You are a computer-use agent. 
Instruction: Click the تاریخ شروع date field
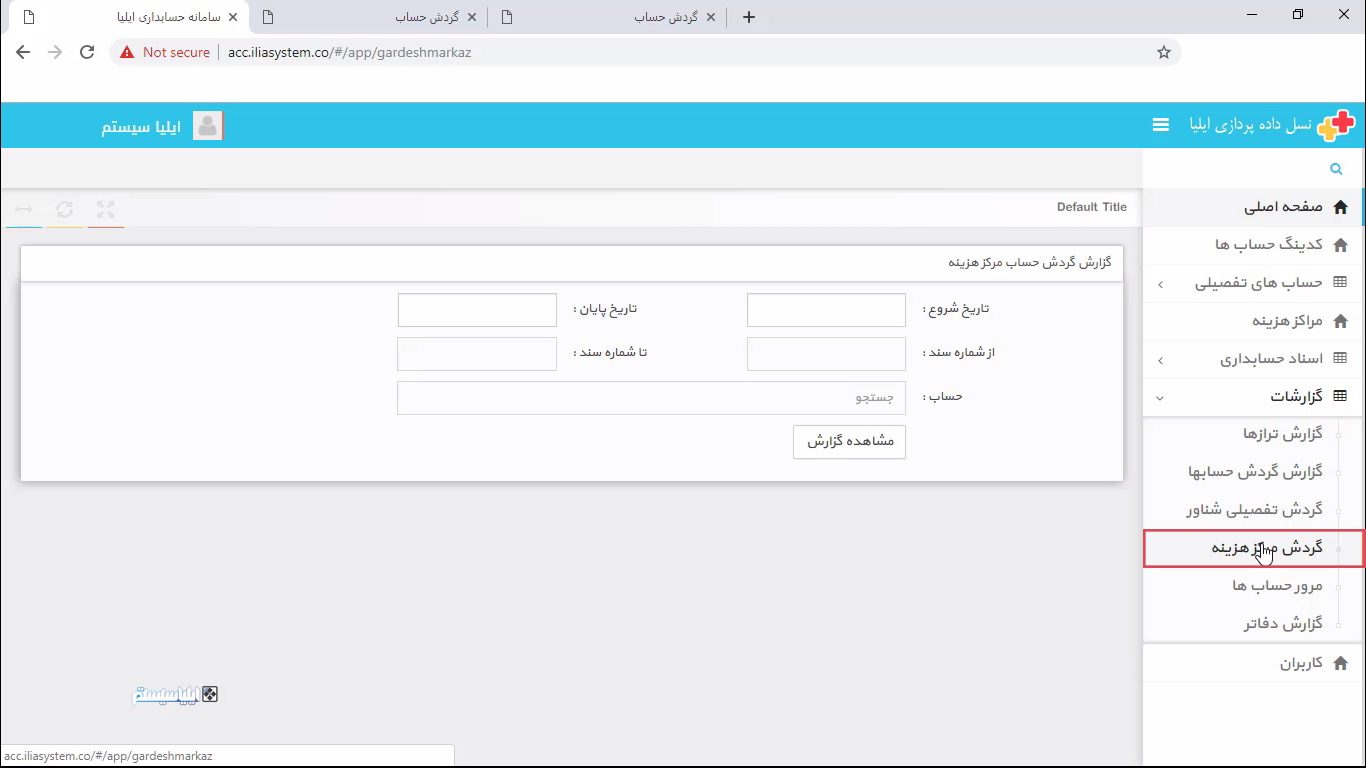(825, 309)
